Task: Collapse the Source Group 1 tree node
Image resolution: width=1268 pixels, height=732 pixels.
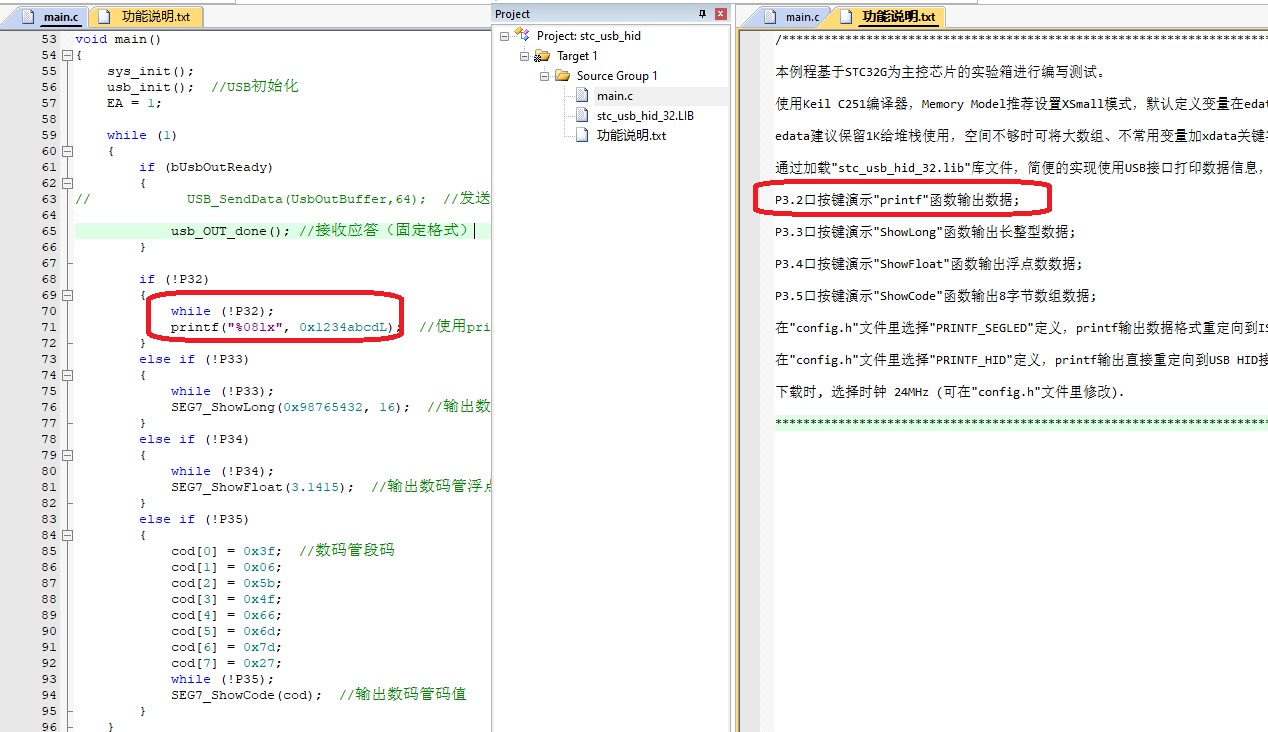Action: (545, 76)
